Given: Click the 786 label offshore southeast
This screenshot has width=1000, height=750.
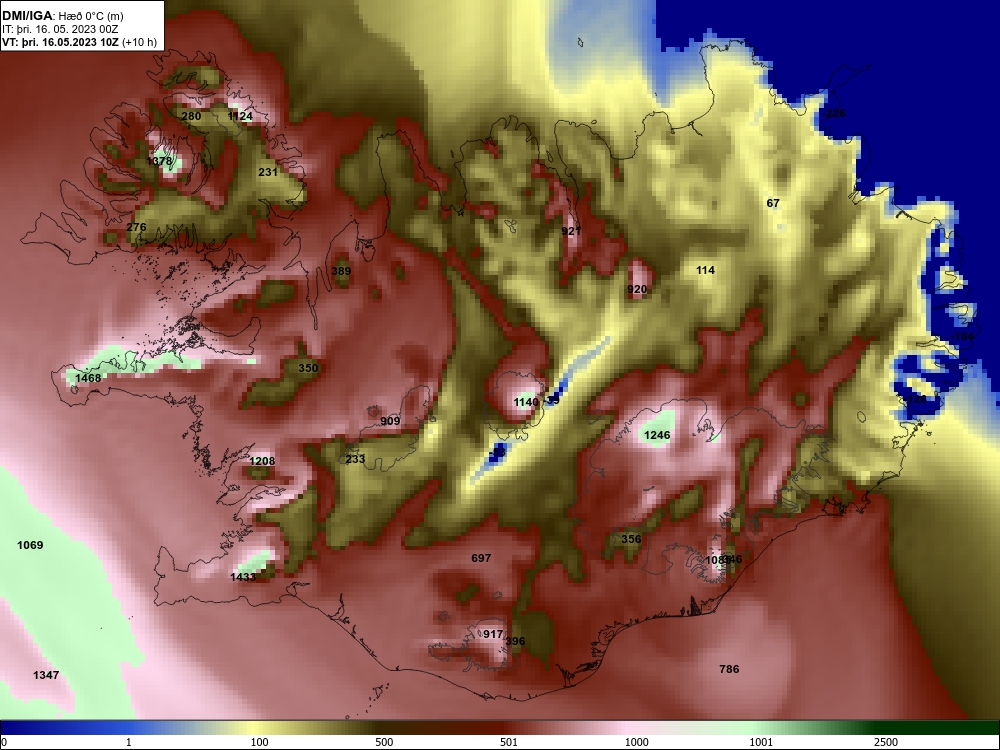Looking at the screenshot, I should tap(729, 669).
